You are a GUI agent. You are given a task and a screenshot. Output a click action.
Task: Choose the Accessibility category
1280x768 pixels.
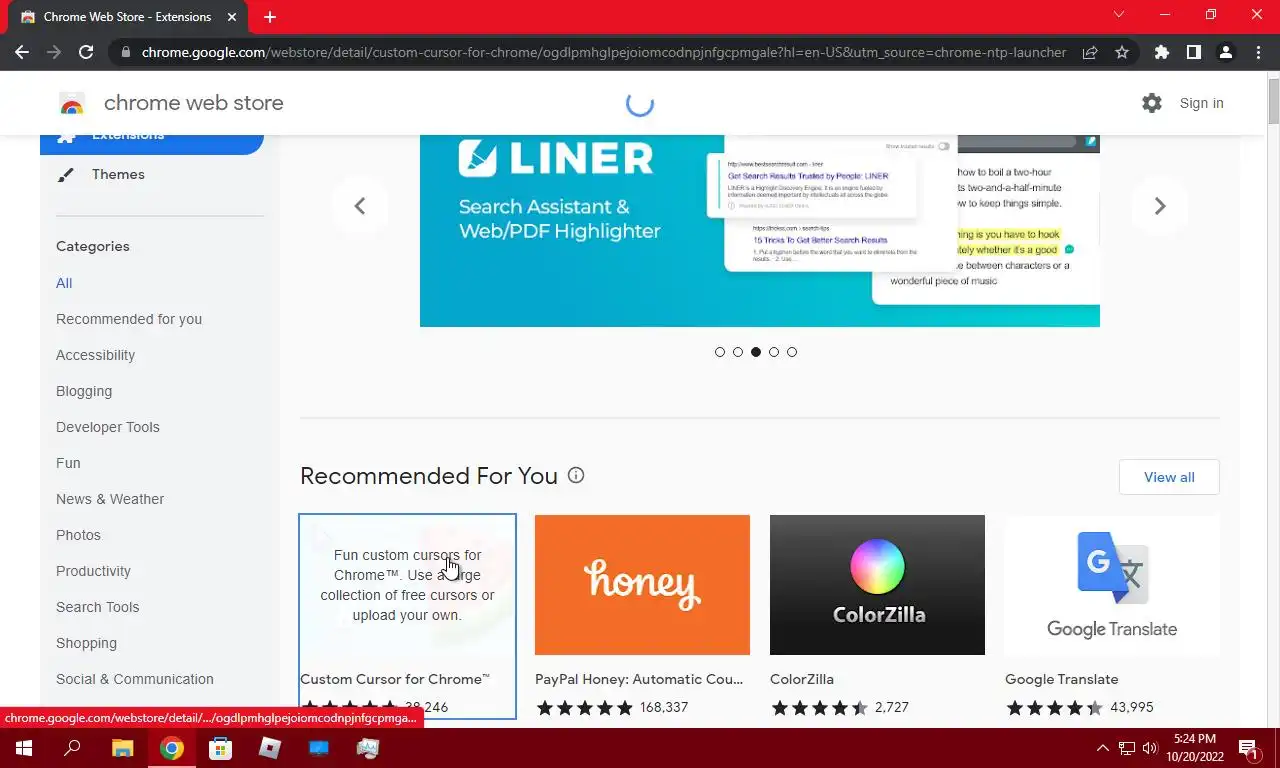(95, 355)
